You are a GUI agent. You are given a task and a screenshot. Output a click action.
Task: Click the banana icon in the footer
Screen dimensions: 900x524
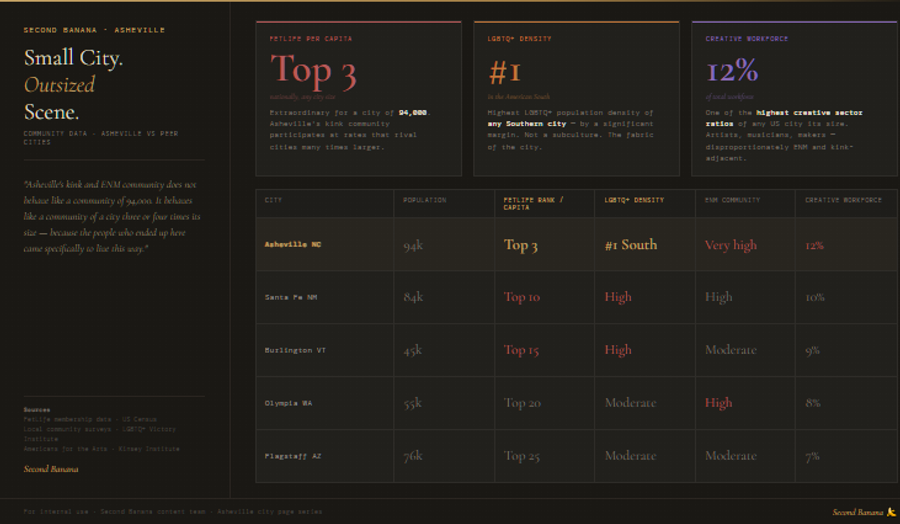coord(891,511)
